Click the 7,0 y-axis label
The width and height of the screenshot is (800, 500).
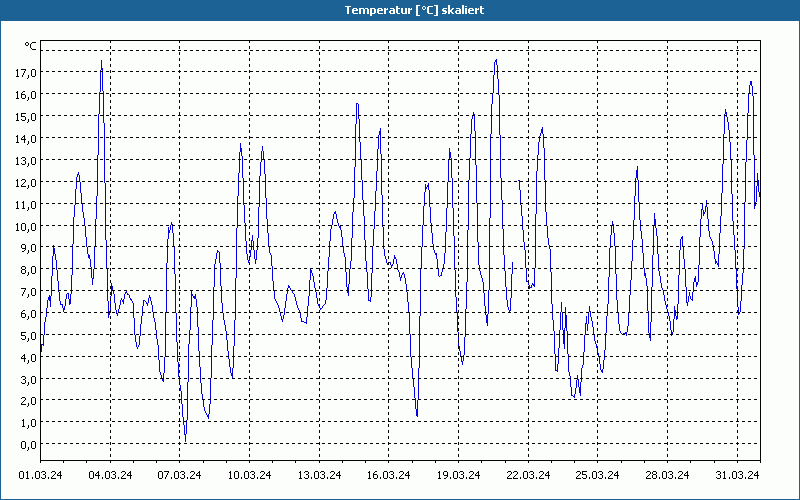[29, 291]
